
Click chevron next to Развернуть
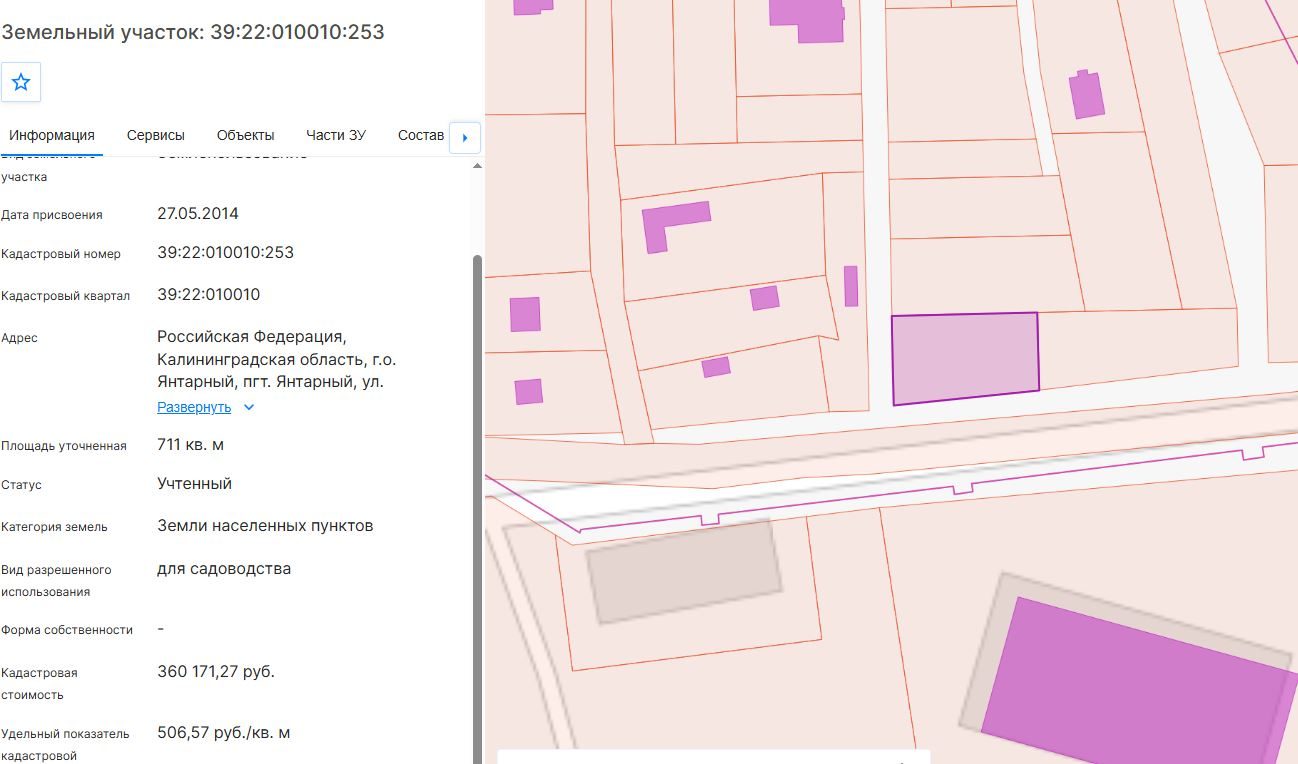(249, 407)
